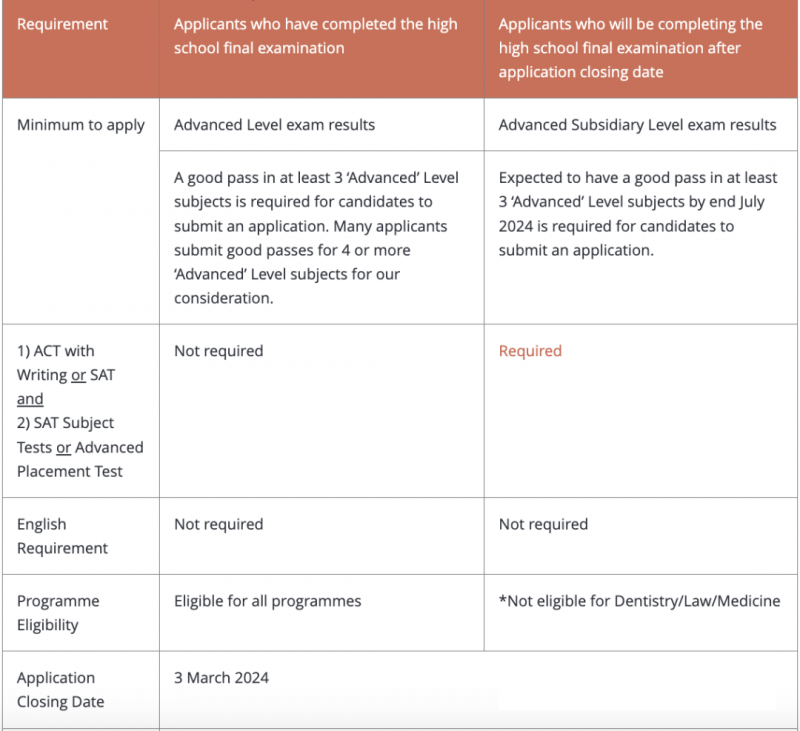Select 'Advanced Level exam results' cell
Viewport: 800px width, 731px height.
coord(274,125)
